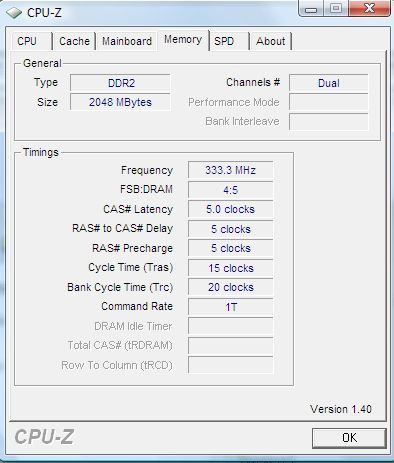Click the Command Rate label
Image resolution: width=394 pixels, height=463 pixels.
click(x=137, y=306)
